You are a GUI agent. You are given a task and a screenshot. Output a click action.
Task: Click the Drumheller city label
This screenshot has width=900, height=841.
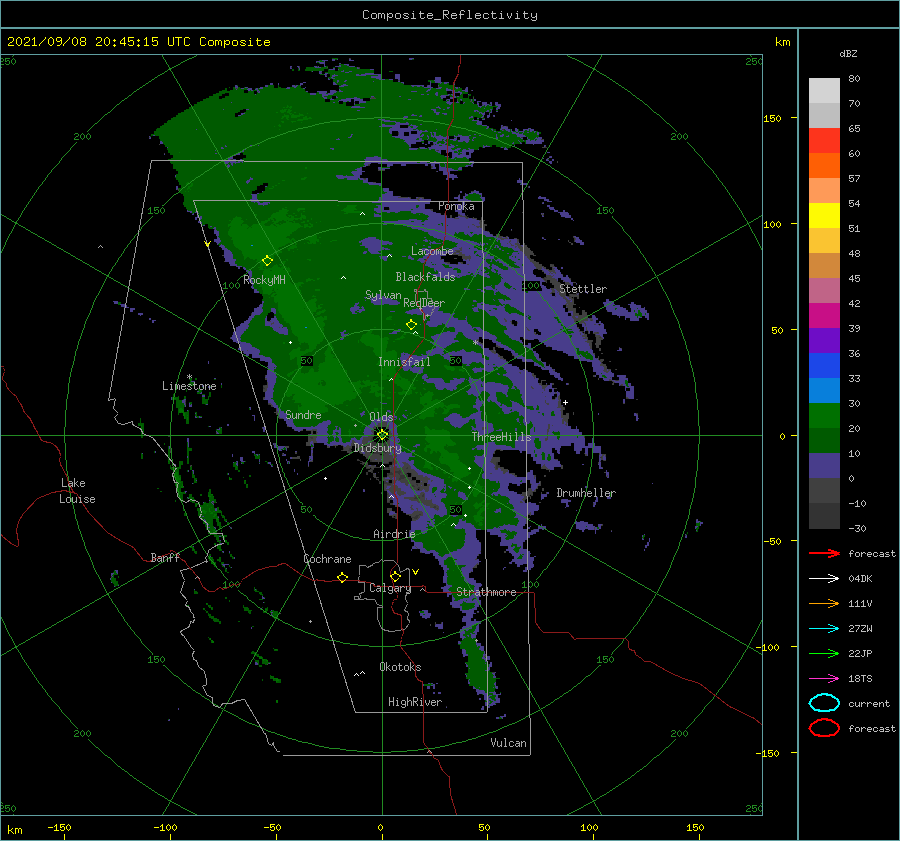(x=586, y=493)
